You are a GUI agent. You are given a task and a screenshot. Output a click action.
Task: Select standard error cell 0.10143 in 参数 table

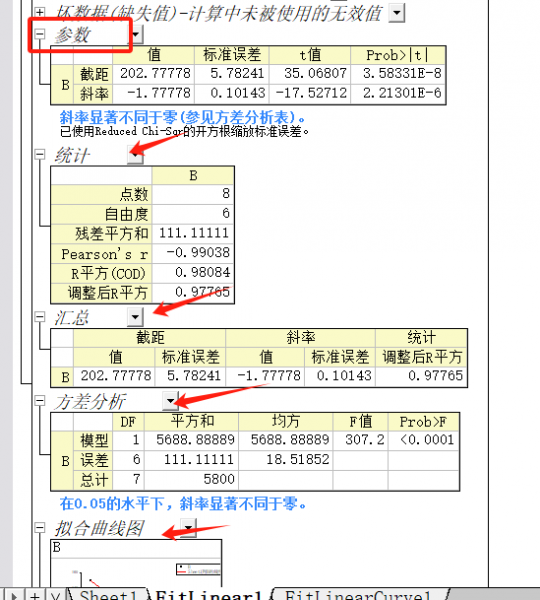coord(232,93)
